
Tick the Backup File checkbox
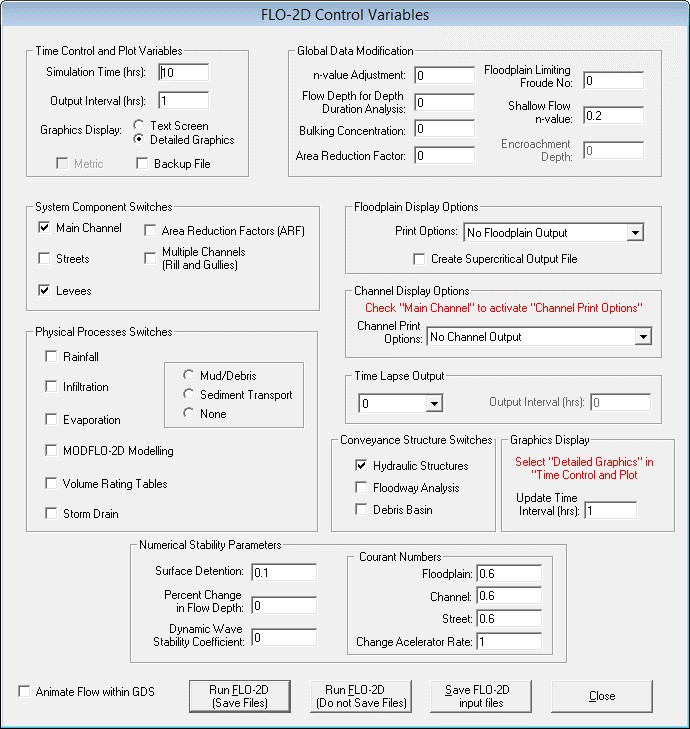[141, 164]
